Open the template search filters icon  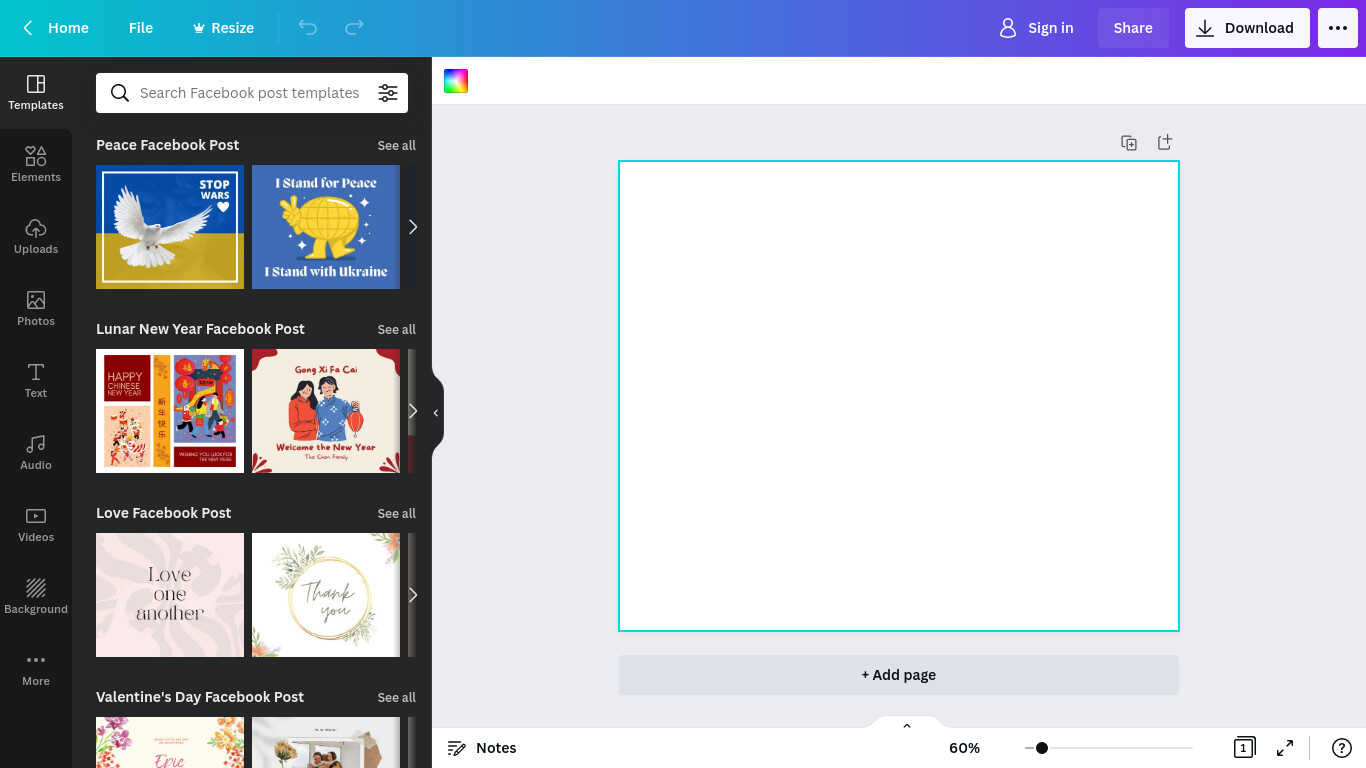(x=388, y=93)
